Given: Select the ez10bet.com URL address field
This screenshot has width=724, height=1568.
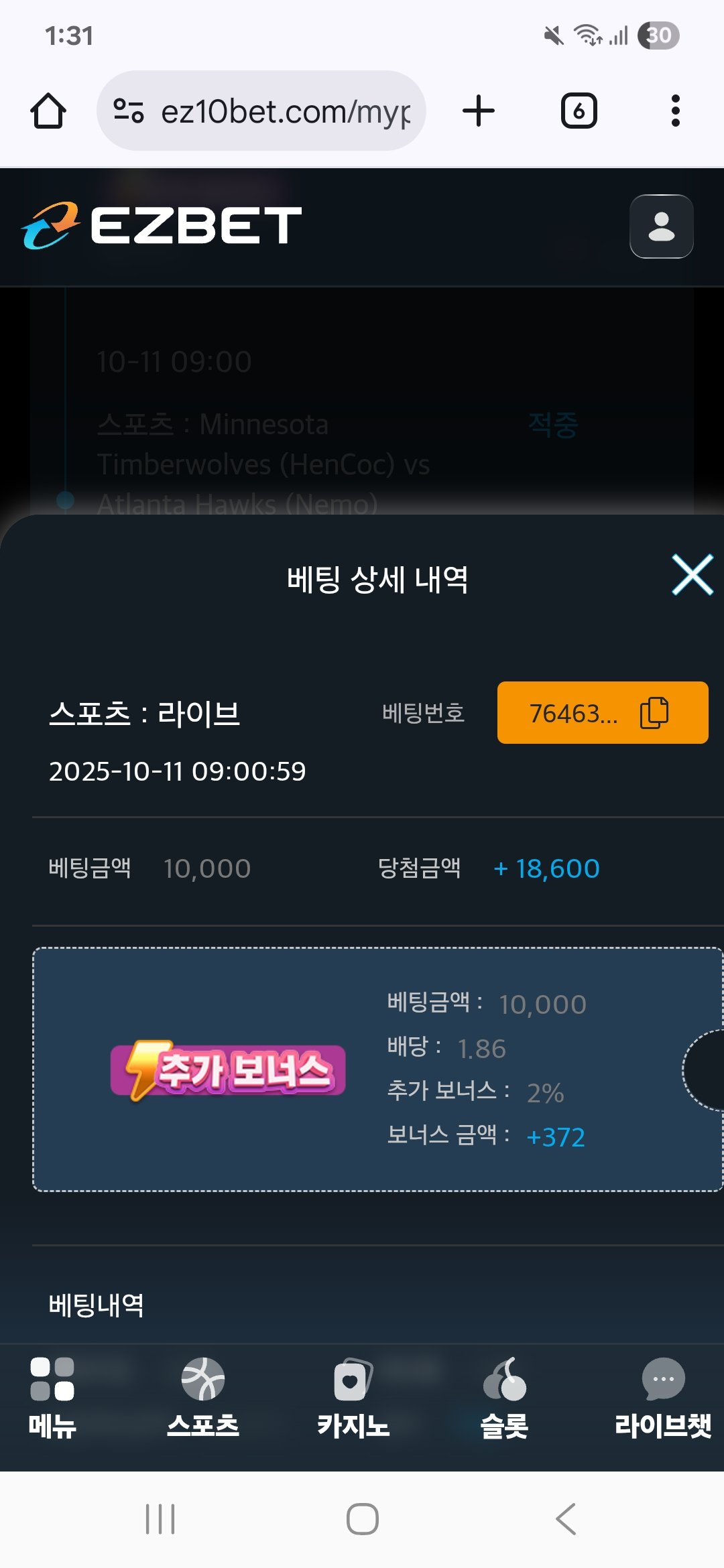Looking at the screenshot, I should tap(261, 111).
